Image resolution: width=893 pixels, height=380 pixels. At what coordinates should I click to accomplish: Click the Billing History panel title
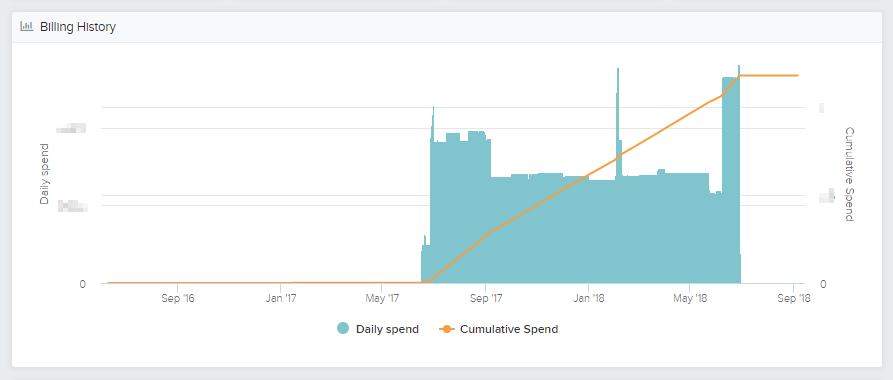(x=78, y=27)
